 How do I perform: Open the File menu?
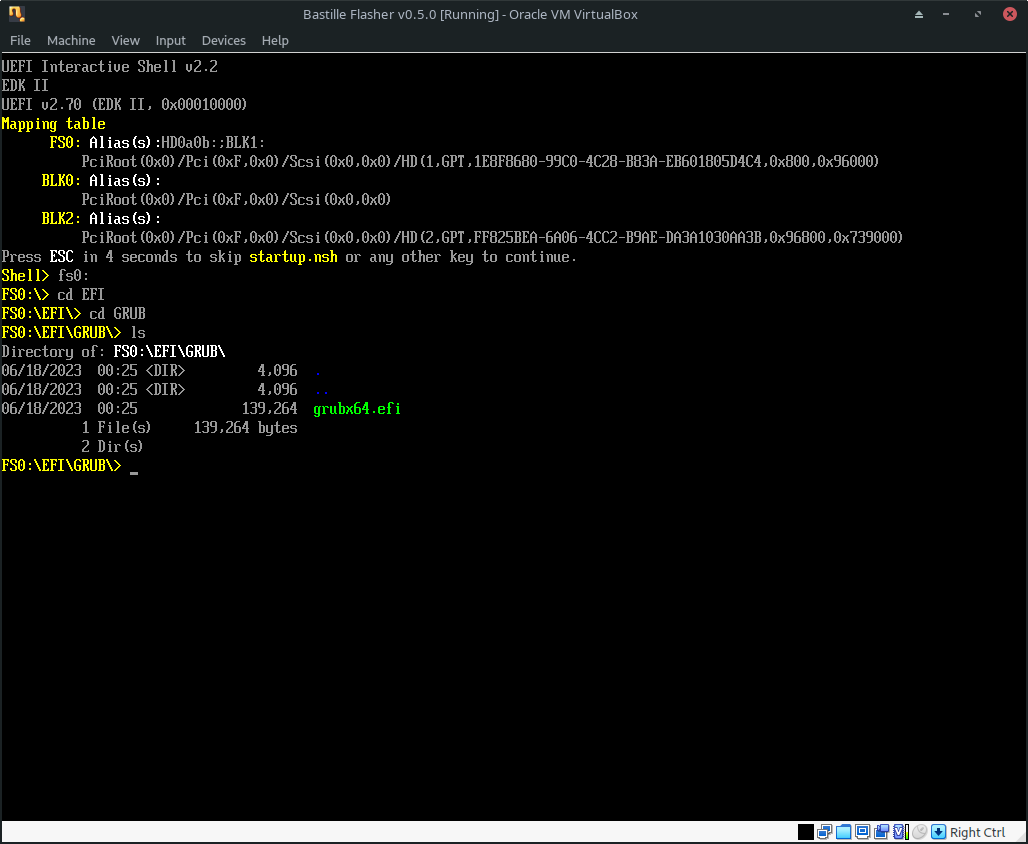pyautogui.click(x=20, y=41)
